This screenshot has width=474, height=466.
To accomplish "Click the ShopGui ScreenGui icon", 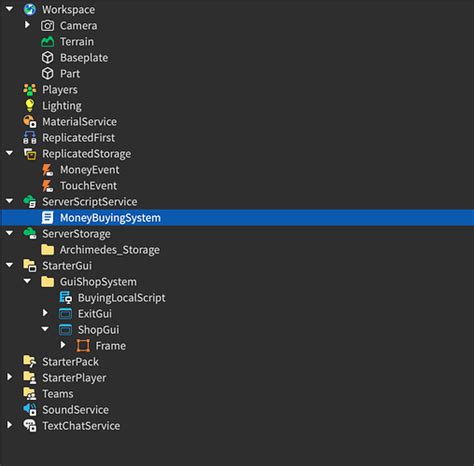I will (x=65, y=330).
